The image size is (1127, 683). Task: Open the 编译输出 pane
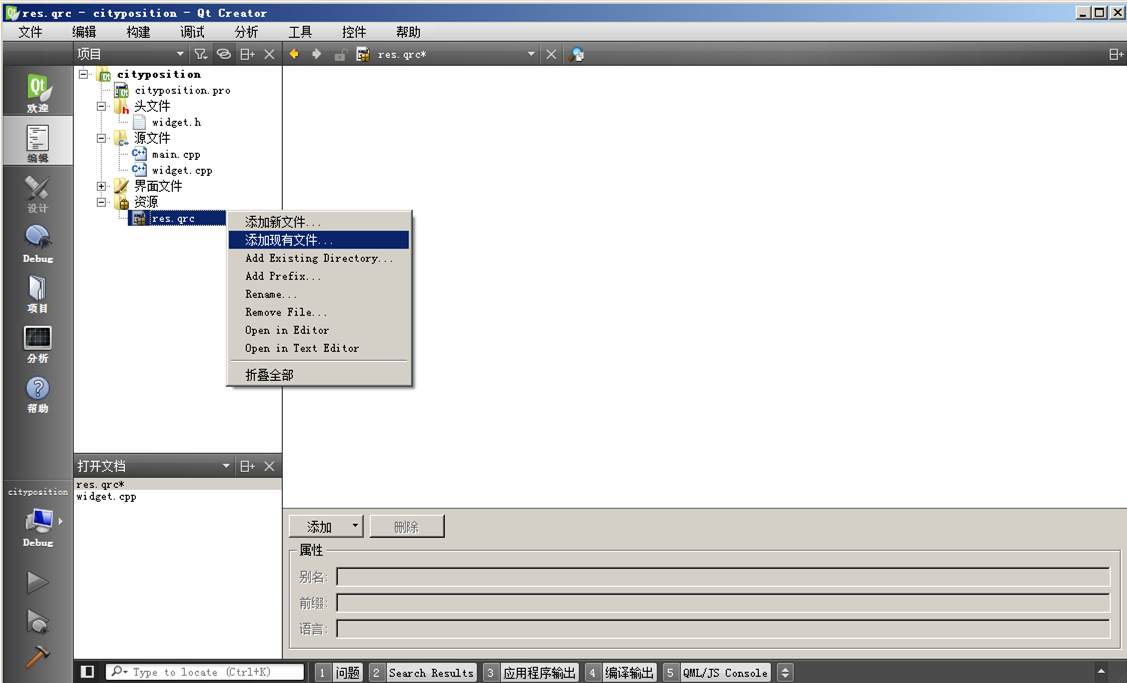click(620, 672)
